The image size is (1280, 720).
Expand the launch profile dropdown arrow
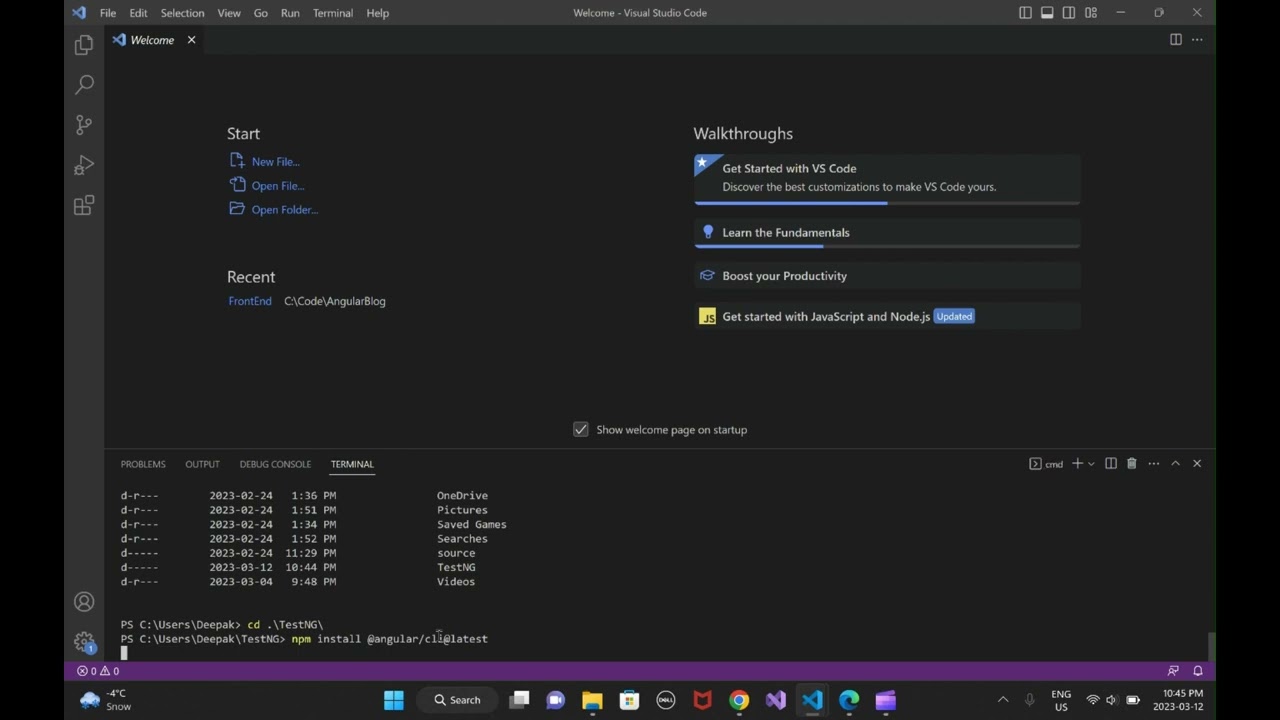pos(1091,464)
